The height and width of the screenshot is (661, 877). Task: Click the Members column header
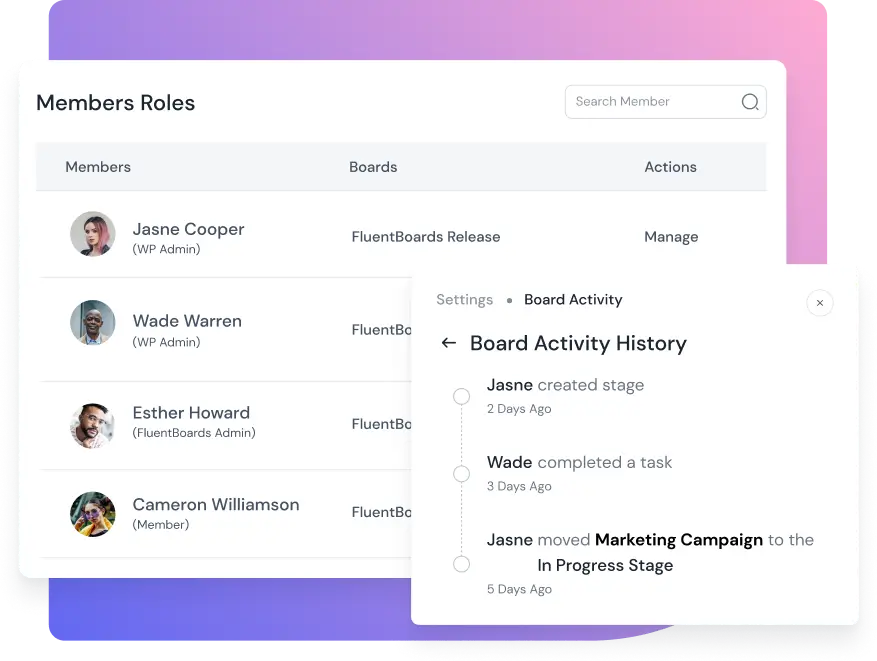pos(98,167)
